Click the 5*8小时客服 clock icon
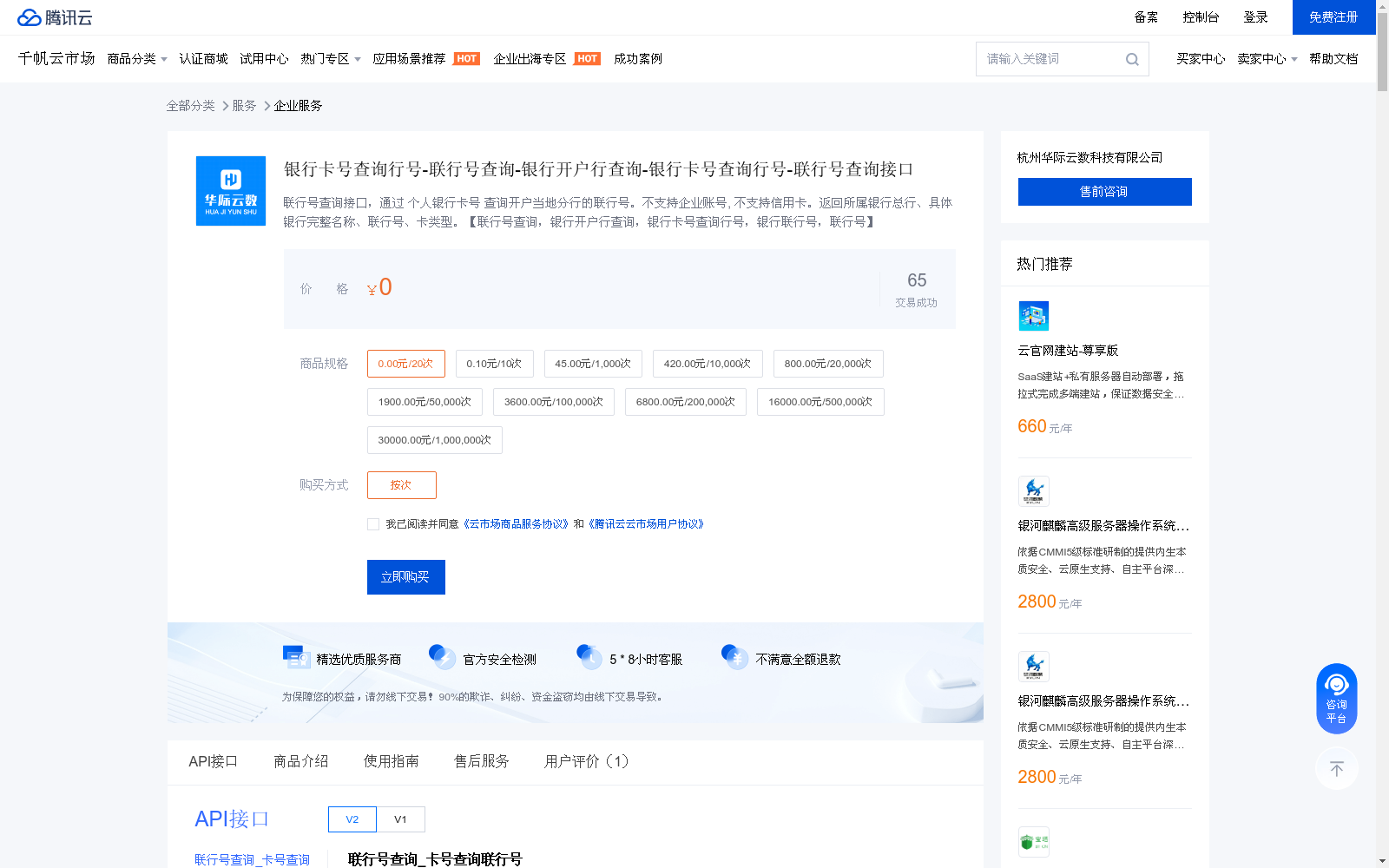 (x=589, y=657)
